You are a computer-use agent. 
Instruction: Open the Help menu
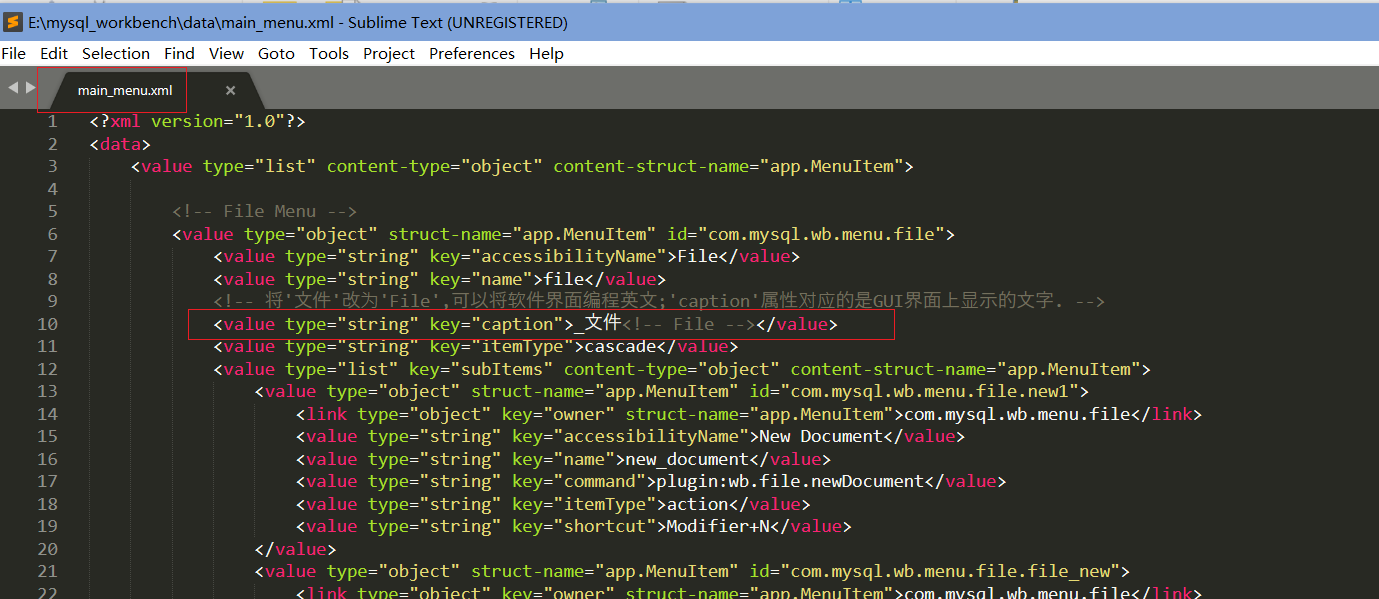click(546, 53)
